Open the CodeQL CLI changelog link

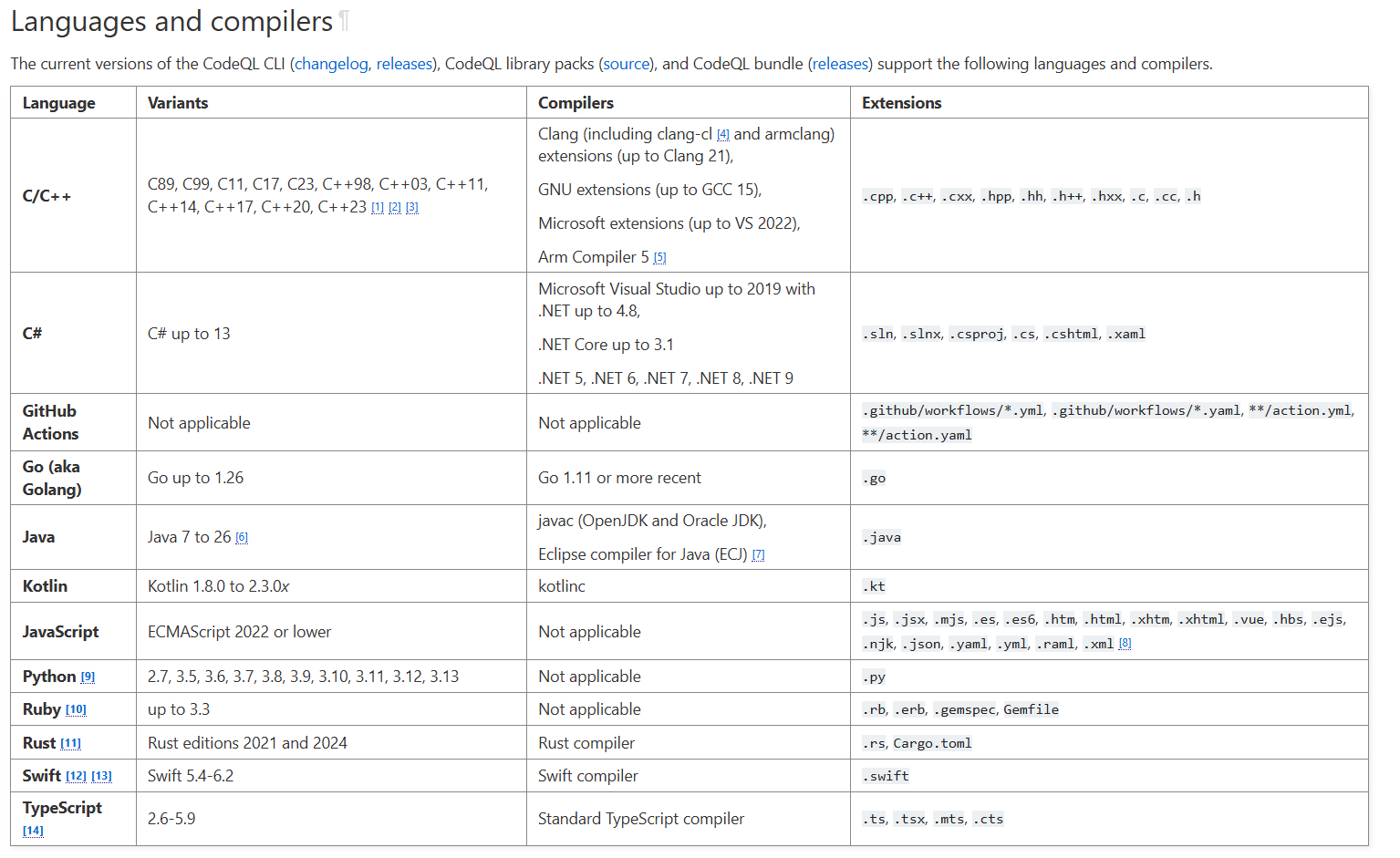coord(331,64)
